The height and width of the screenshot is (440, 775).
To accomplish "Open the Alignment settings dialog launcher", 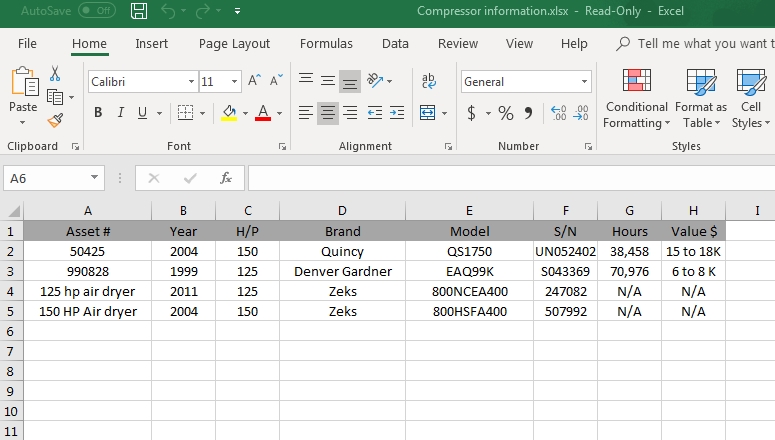I will [448, 146].
